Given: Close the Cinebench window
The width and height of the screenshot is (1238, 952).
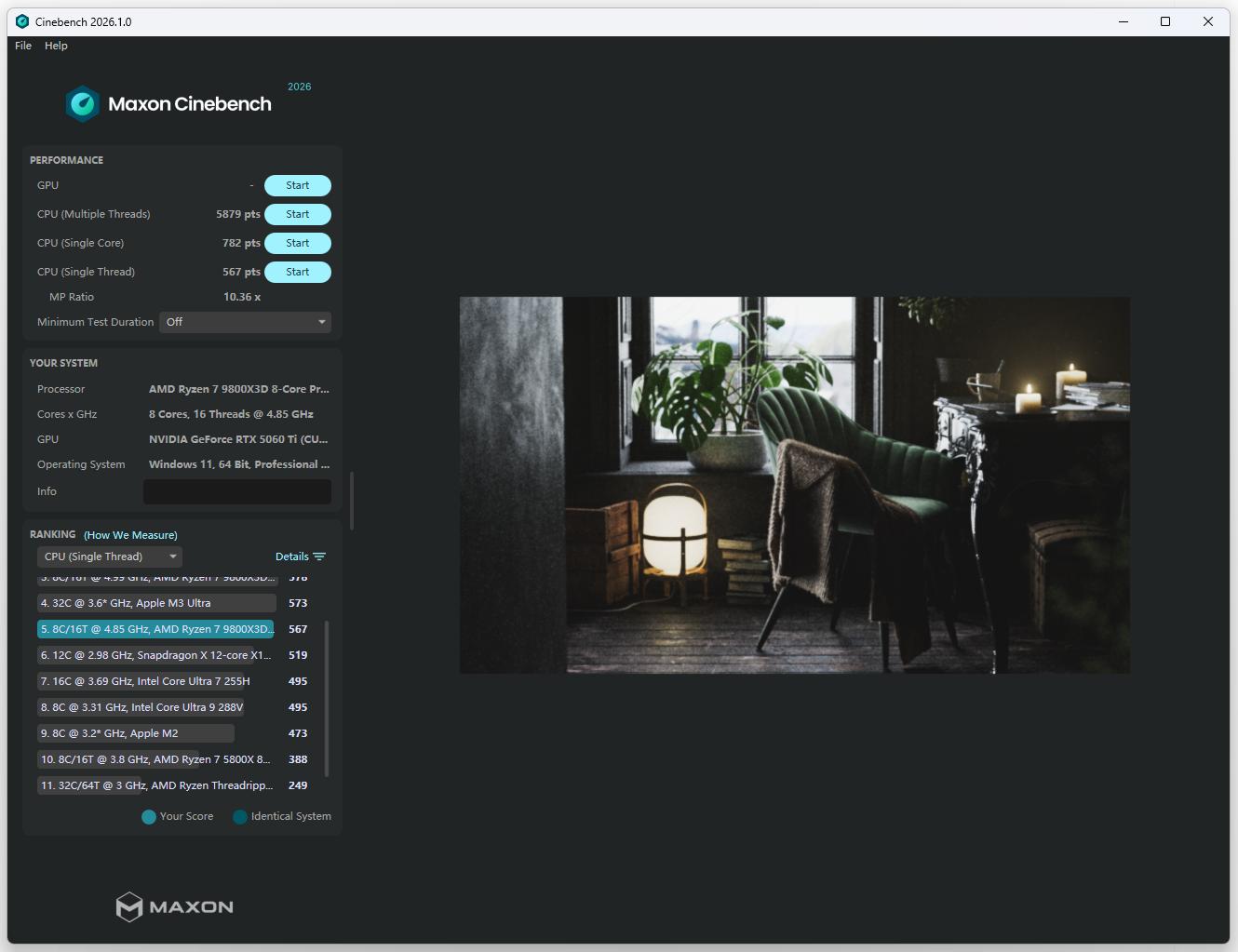Looking at the screenshot, I should click(1208, 21).
